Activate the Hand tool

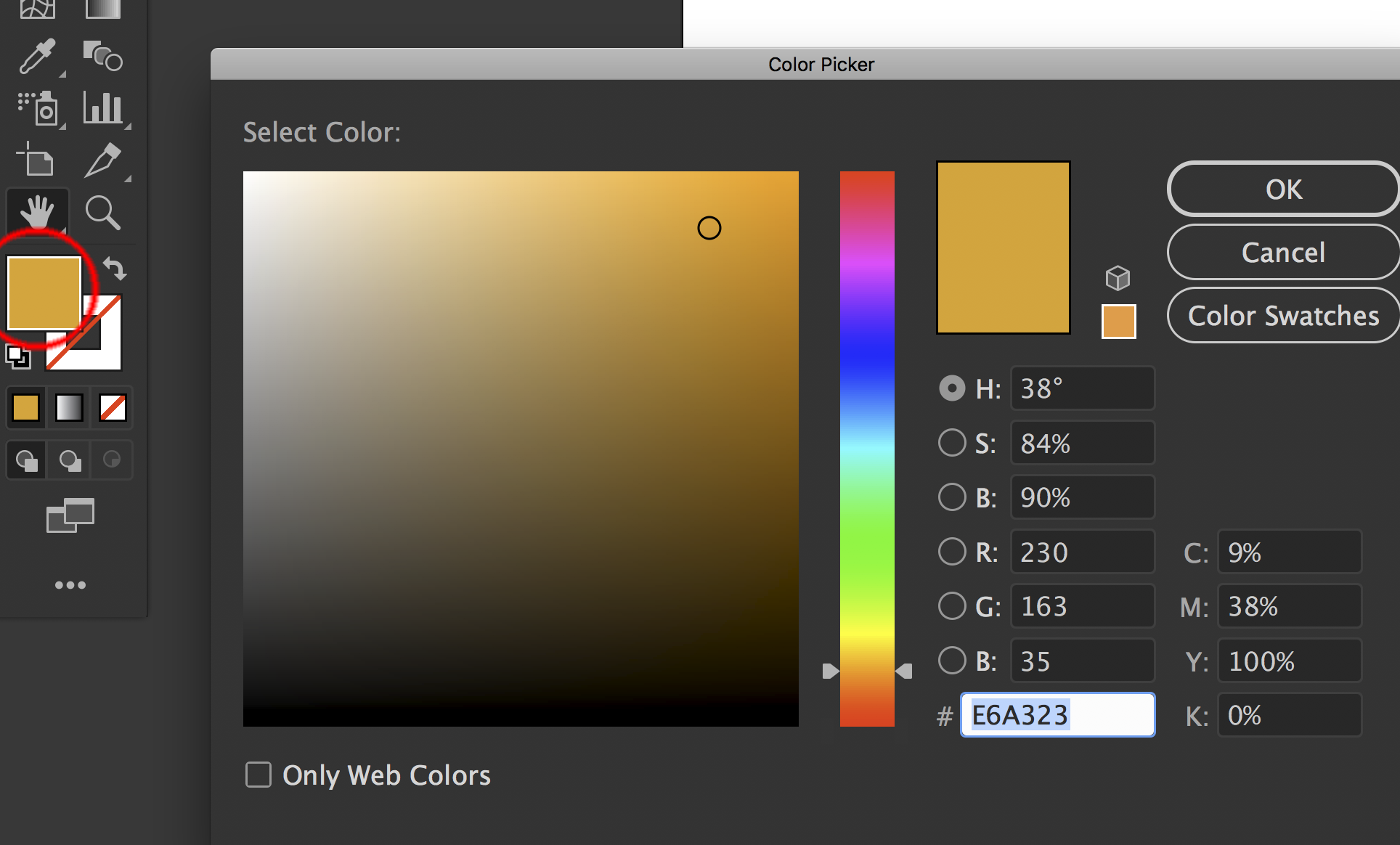click(x=38, y=211)
